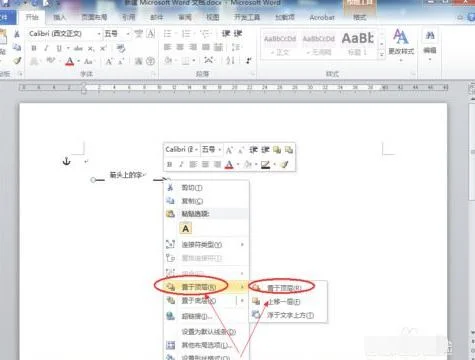Click the numbering list icon in ribbon
Screen dimensions: 475x360
(x=186, y=34)
